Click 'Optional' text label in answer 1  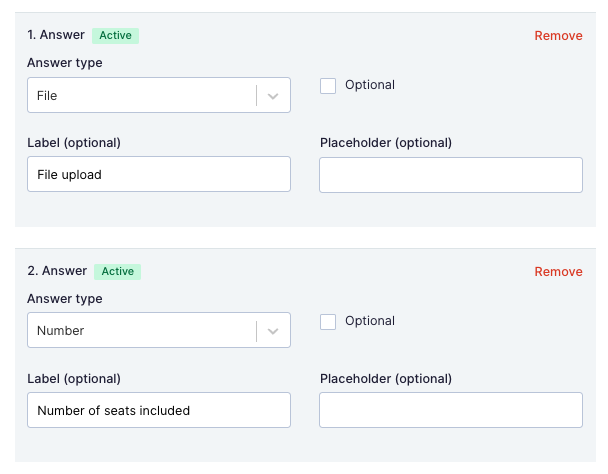[370, 85]
